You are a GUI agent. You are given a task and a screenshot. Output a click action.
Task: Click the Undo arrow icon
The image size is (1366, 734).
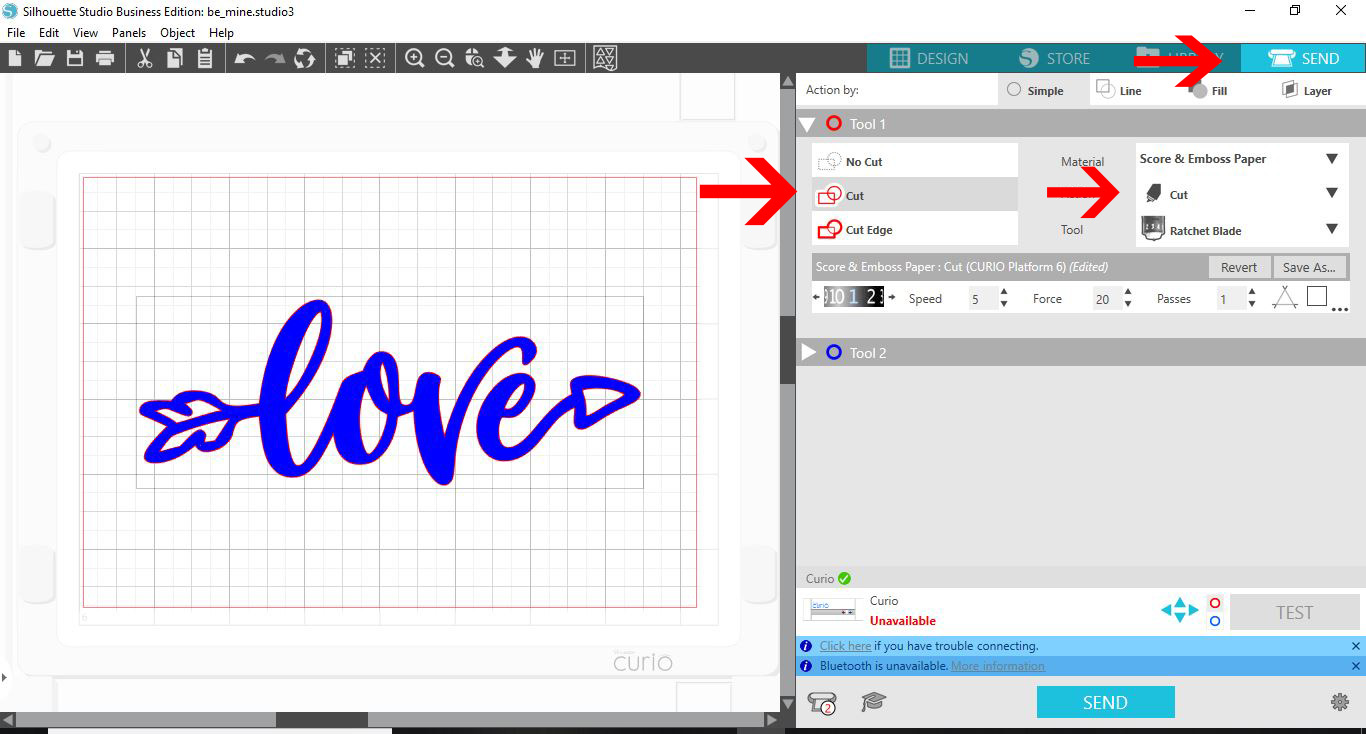245,58
